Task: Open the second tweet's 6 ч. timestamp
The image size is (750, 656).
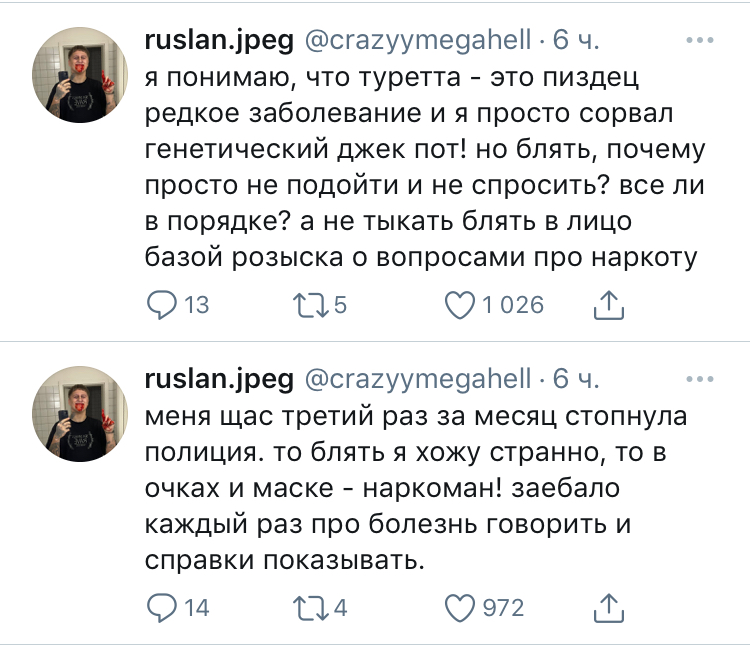Action: pos(576,378)
